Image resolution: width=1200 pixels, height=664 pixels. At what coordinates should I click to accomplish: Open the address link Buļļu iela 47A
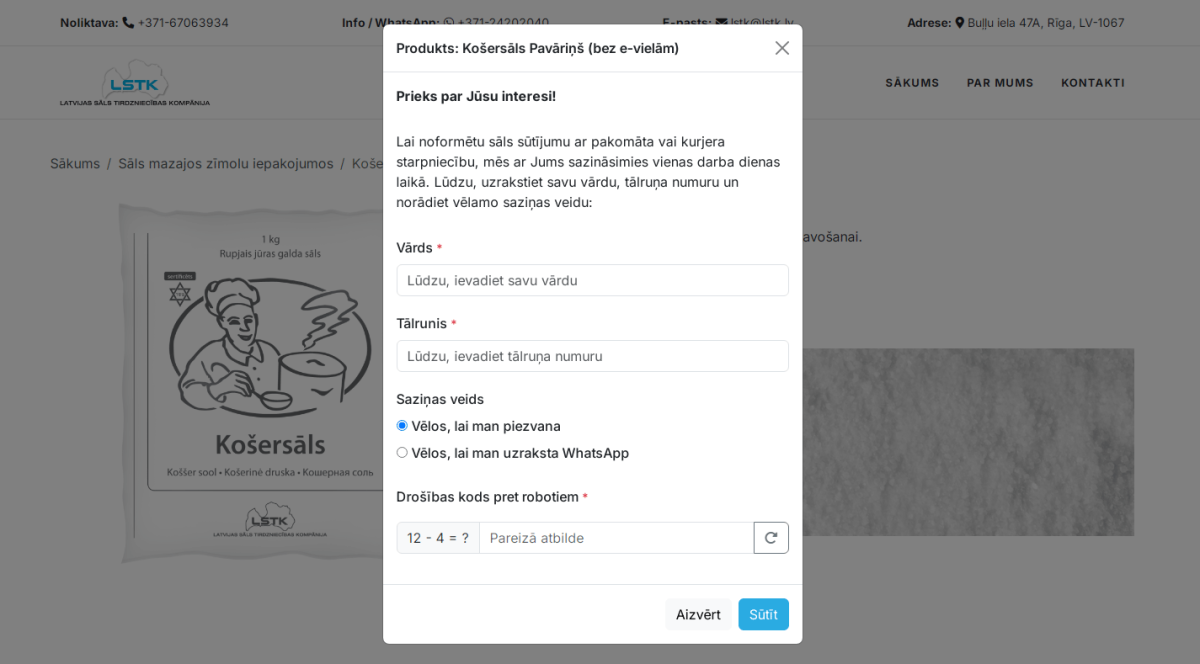click(x=1045, y=23)
